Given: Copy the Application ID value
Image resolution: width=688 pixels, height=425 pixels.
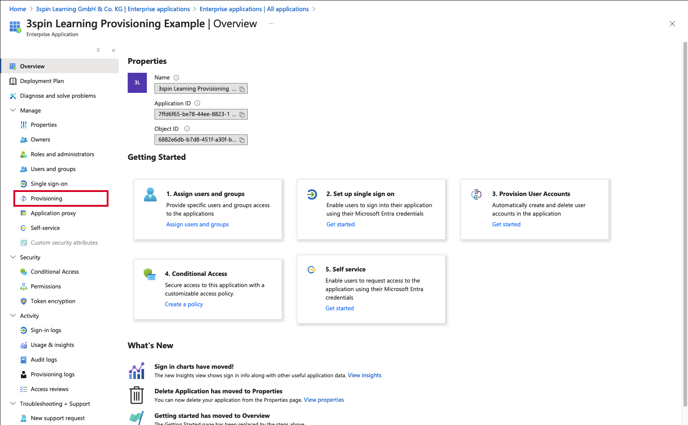Looking at the screenshot, I should coord(242,114).
